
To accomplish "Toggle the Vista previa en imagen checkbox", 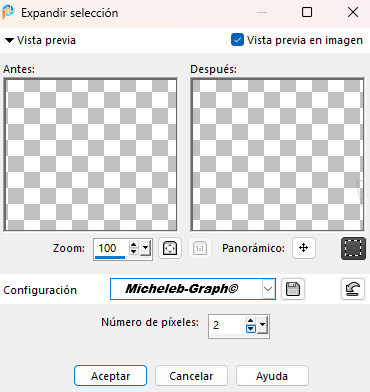I will point(237,40).
